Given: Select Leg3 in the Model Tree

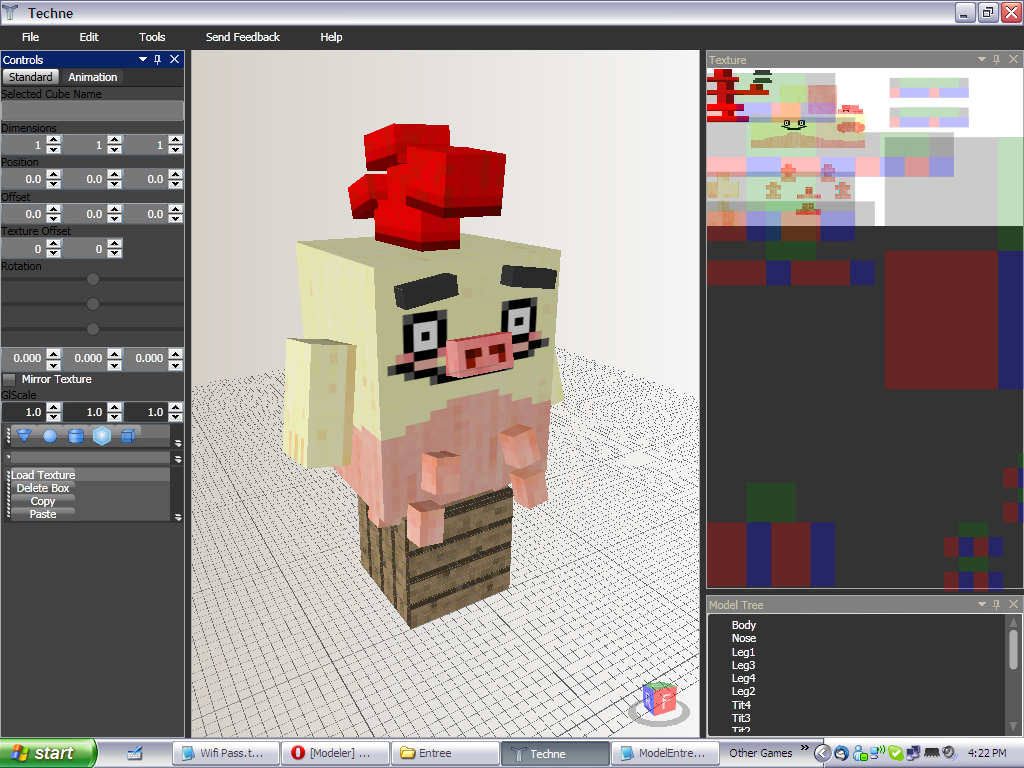Looking at the screenshot, I should click(x=743, y=665).
